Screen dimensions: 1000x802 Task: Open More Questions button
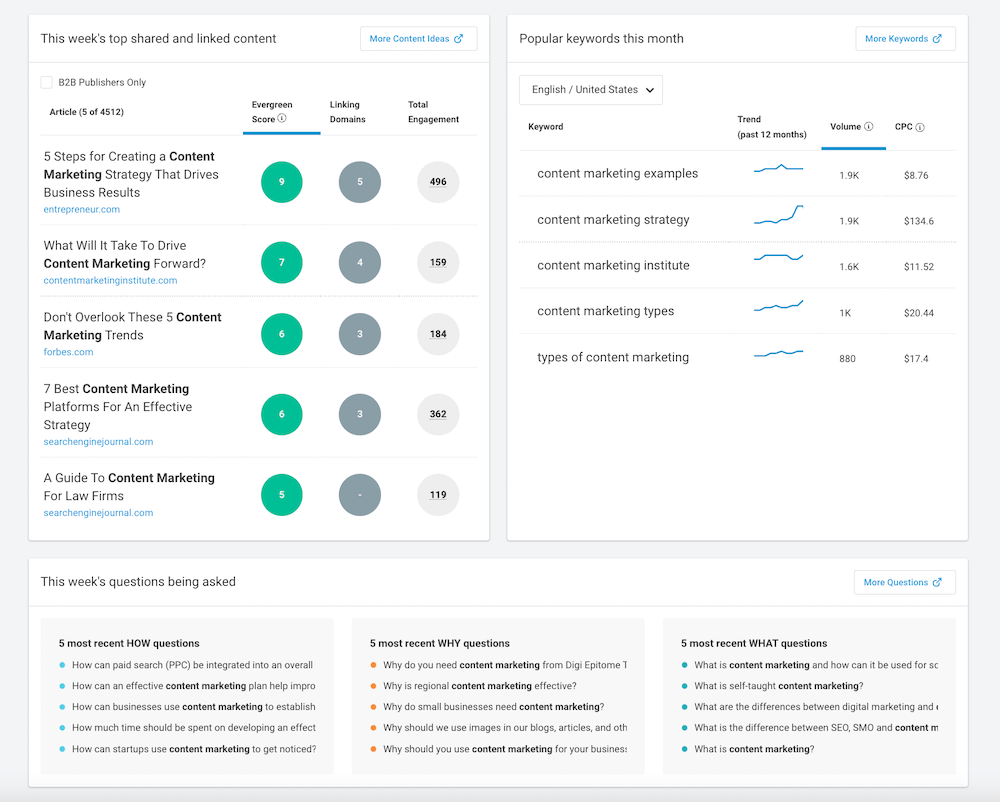(903, 582)
